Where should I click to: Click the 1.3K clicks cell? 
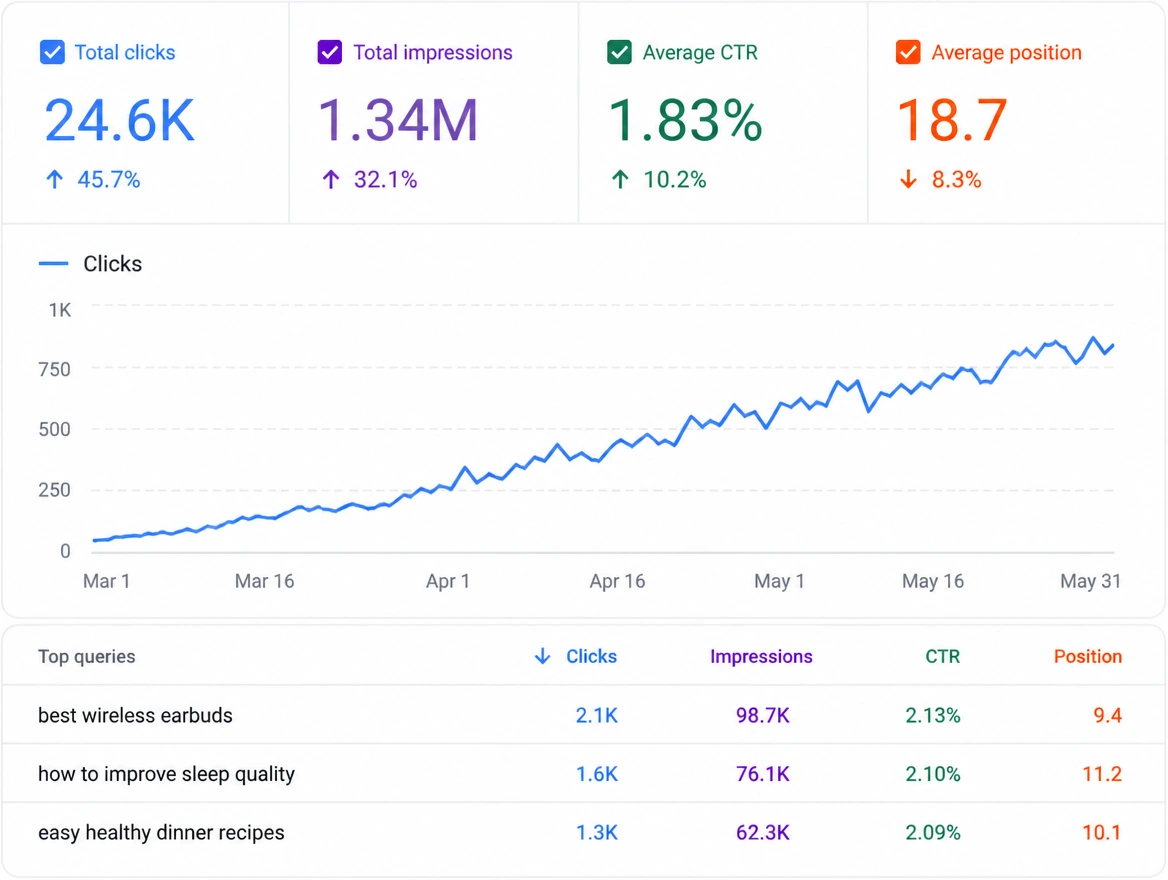click(597, 832)
